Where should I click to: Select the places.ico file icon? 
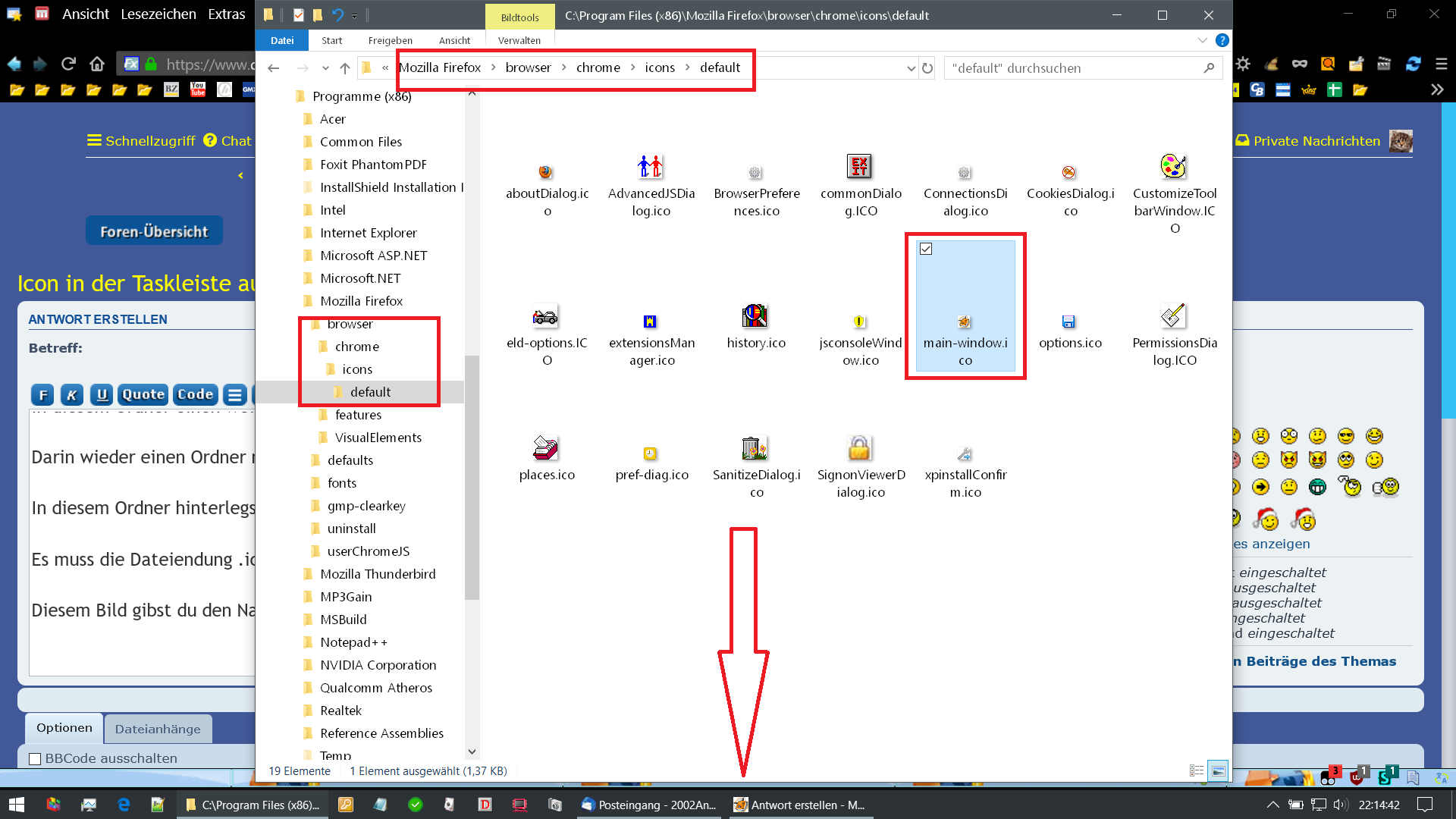coord(545,448)
